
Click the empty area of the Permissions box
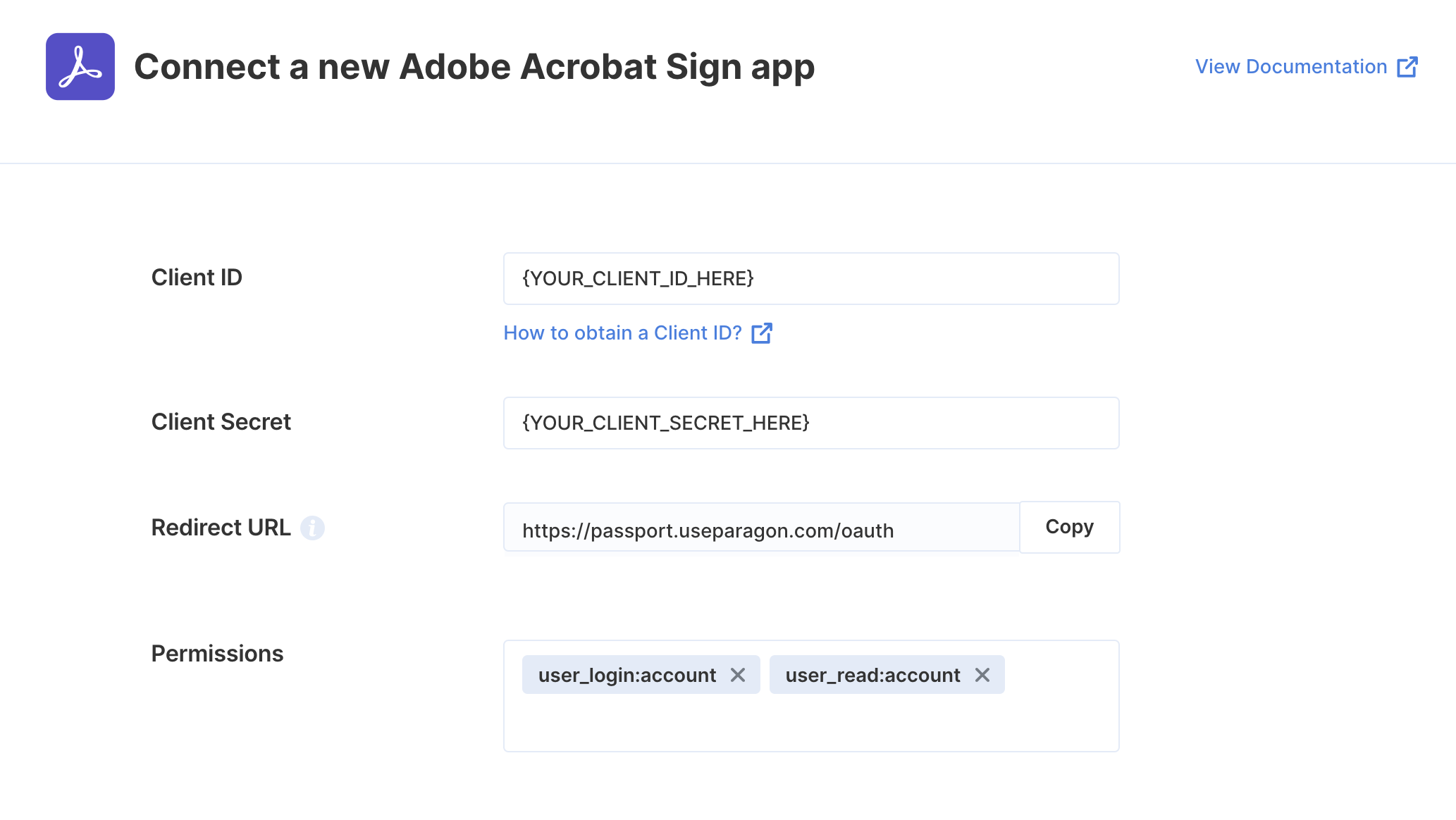click(811, 723)
